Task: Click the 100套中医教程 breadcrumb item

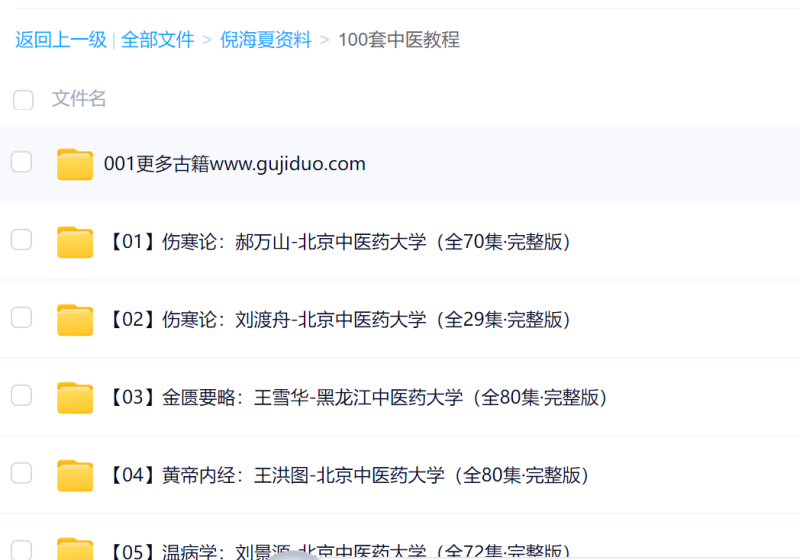Action: [399, 40]
